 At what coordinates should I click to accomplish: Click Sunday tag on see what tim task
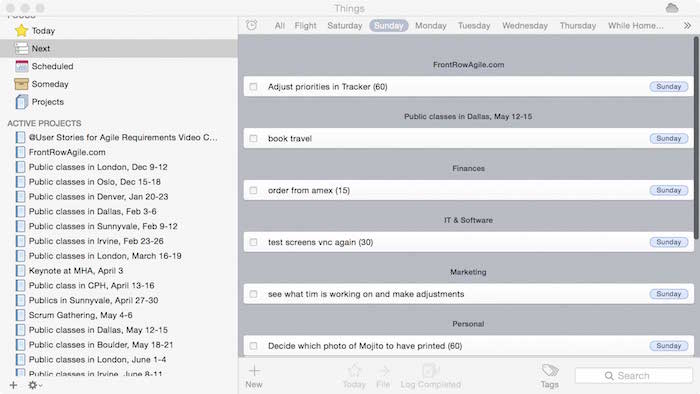coord(669,294)
